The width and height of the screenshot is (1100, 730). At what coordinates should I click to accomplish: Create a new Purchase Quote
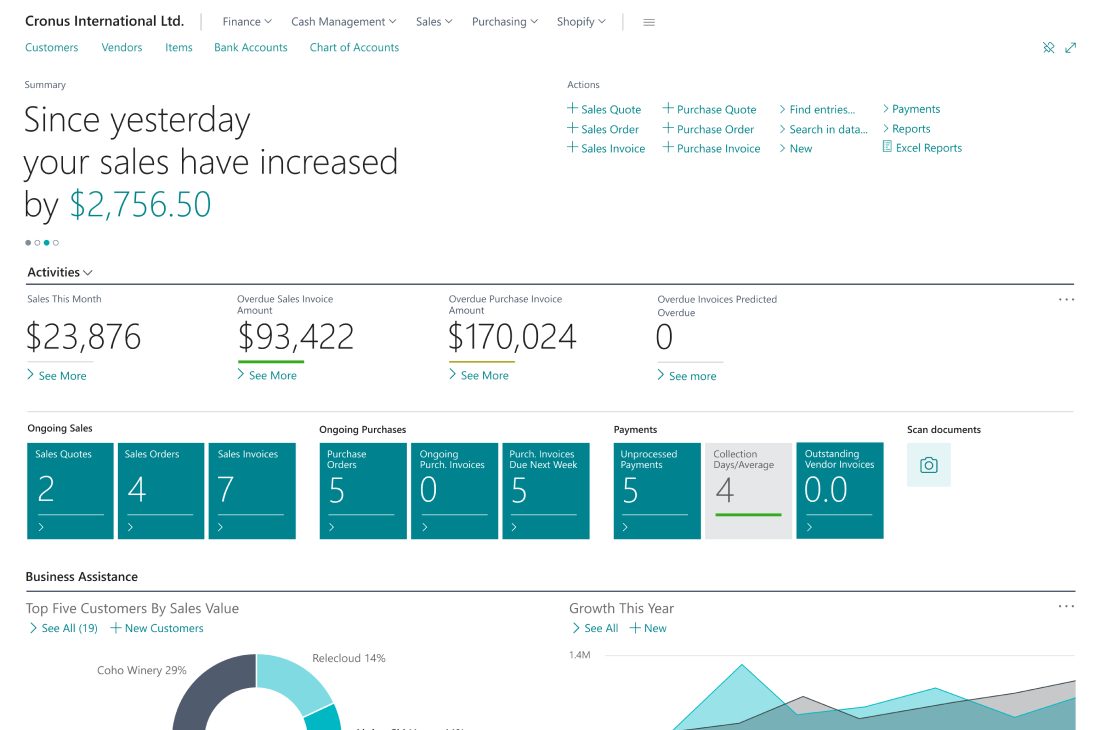point(709,109)
